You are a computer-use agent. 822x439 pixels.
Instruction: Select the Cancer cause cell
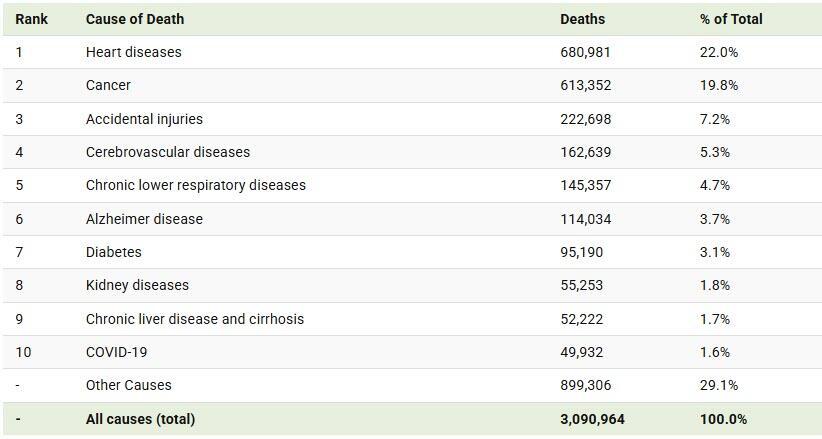(108, 85)
